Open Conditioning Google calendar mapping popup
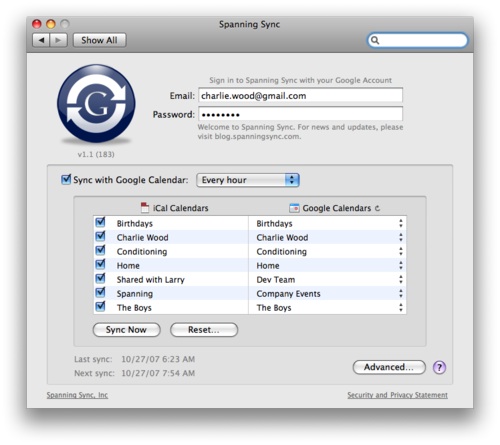 (x=401, y=251)
